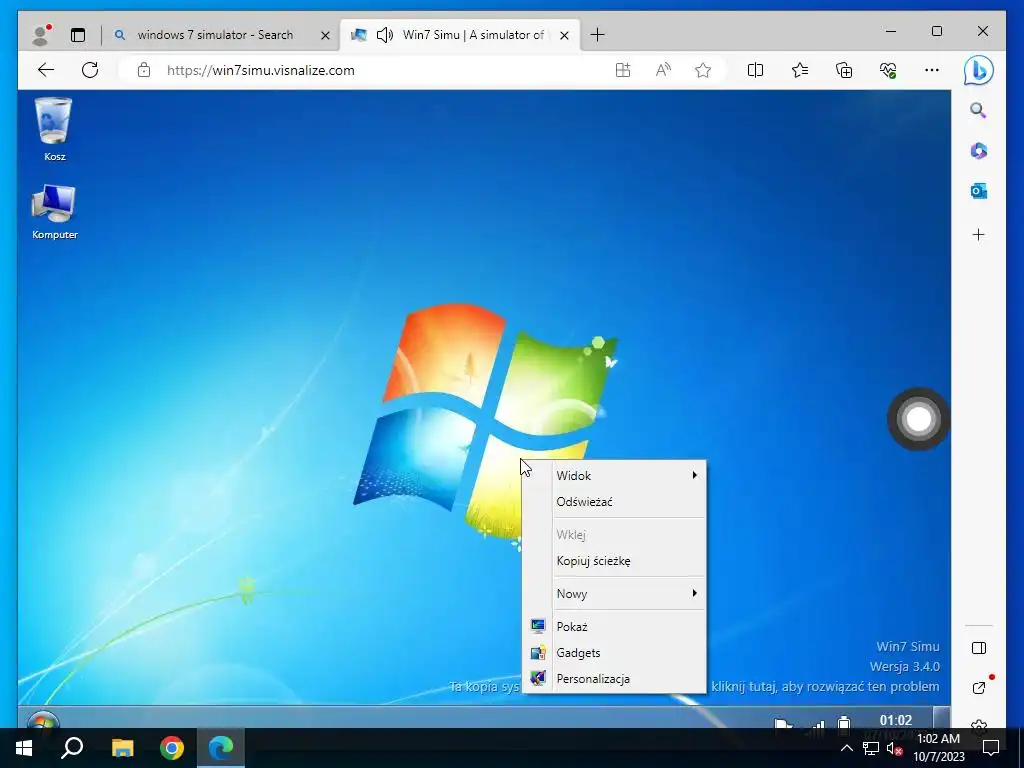
Task: Click the system tray volume icon
Action: click(894, 748)
